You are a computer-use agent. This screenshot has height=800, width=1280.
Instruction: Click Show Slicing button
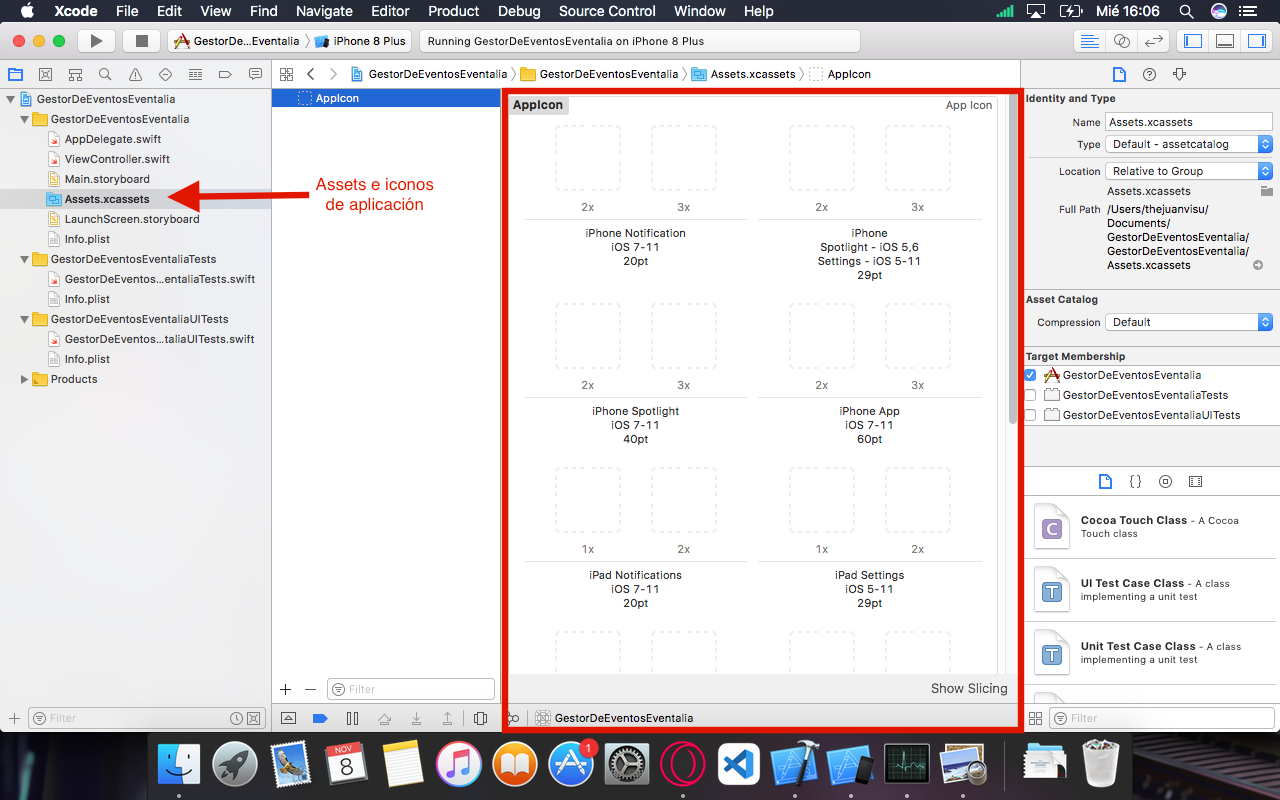point(969,688)
